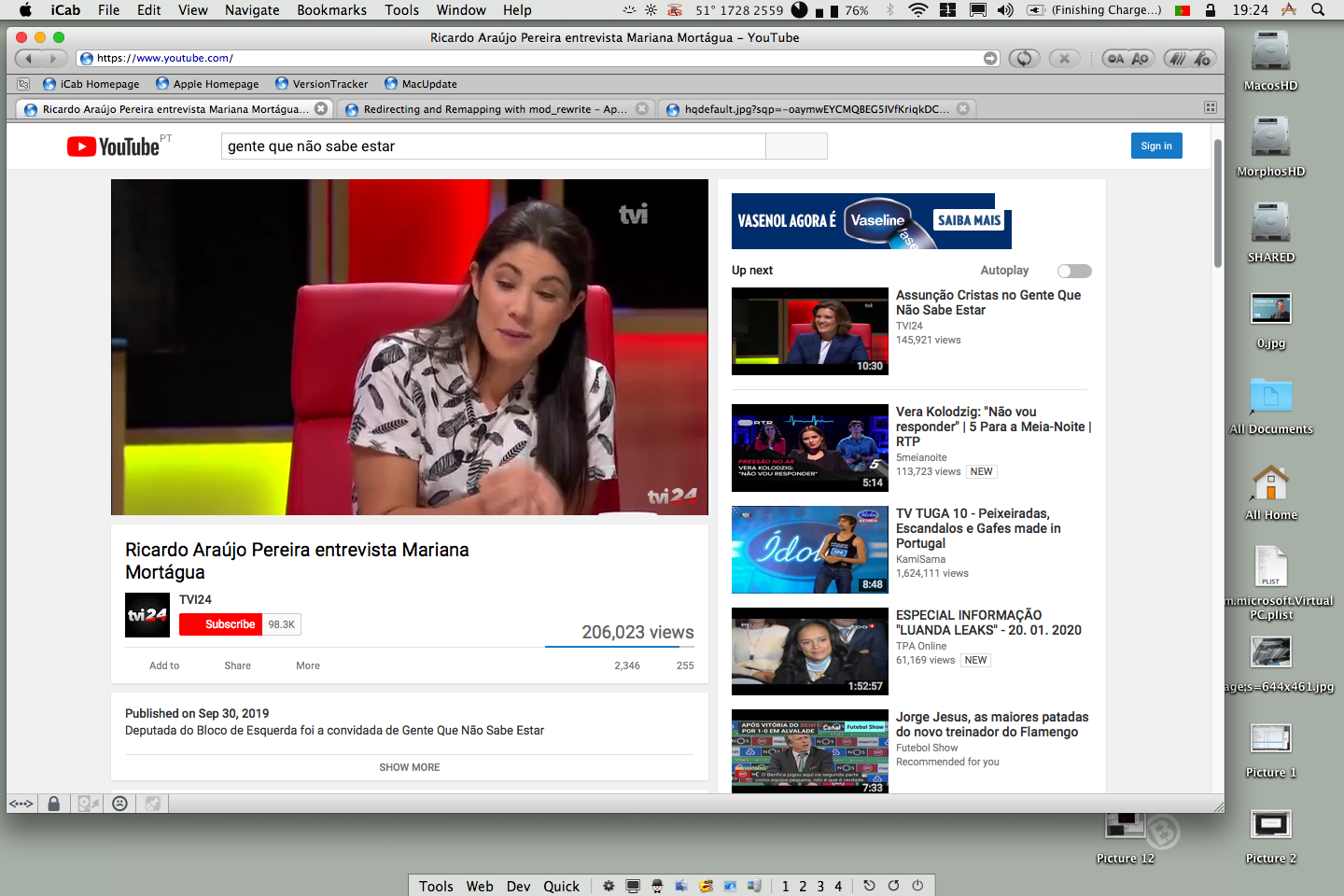This screenshot has width=1344, height=896.
Task: Stop loading with the X toolbar button
Action: 1064,58
